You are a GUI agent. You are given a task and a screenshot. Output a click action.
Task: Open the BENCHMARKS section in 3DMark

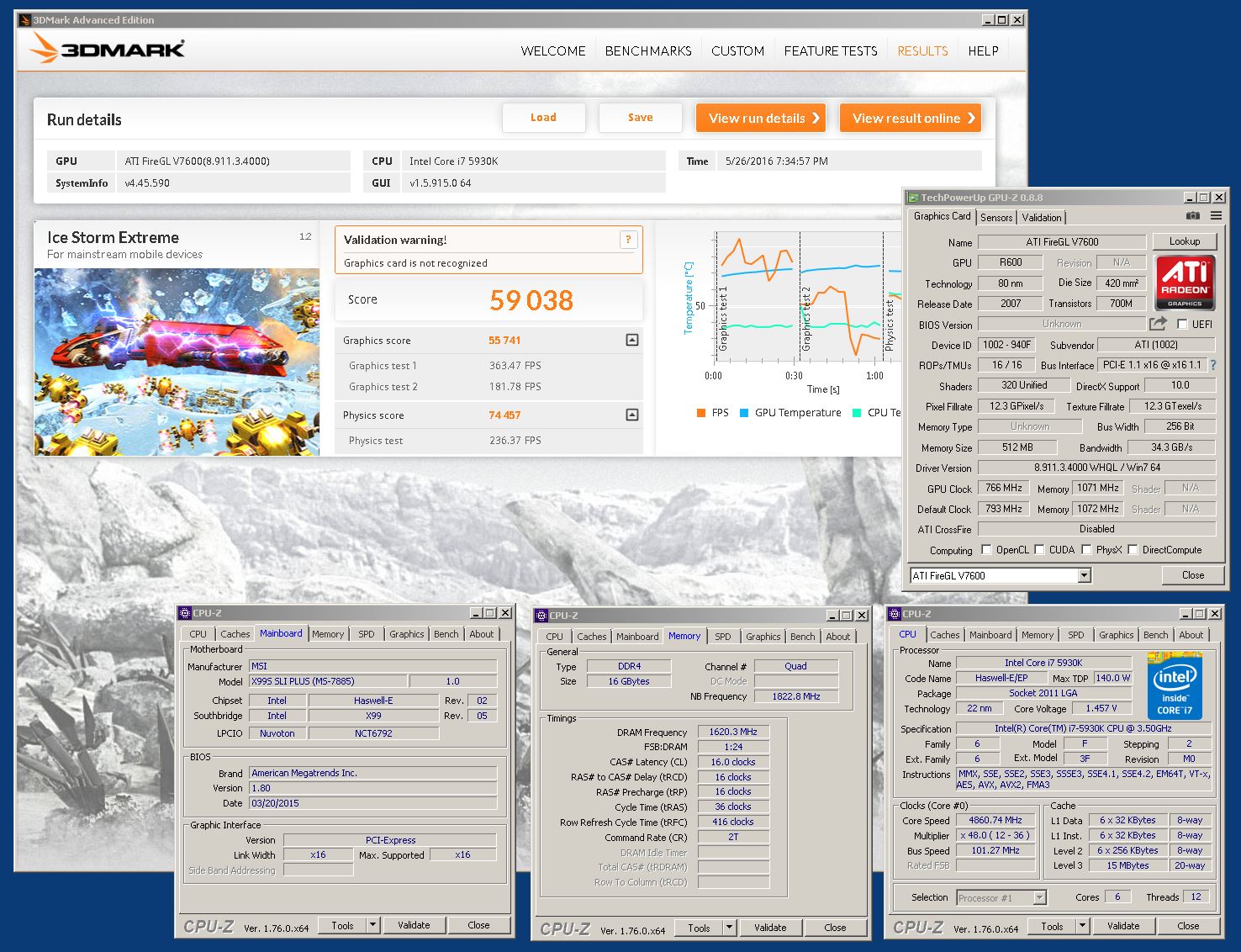[648, 50]
